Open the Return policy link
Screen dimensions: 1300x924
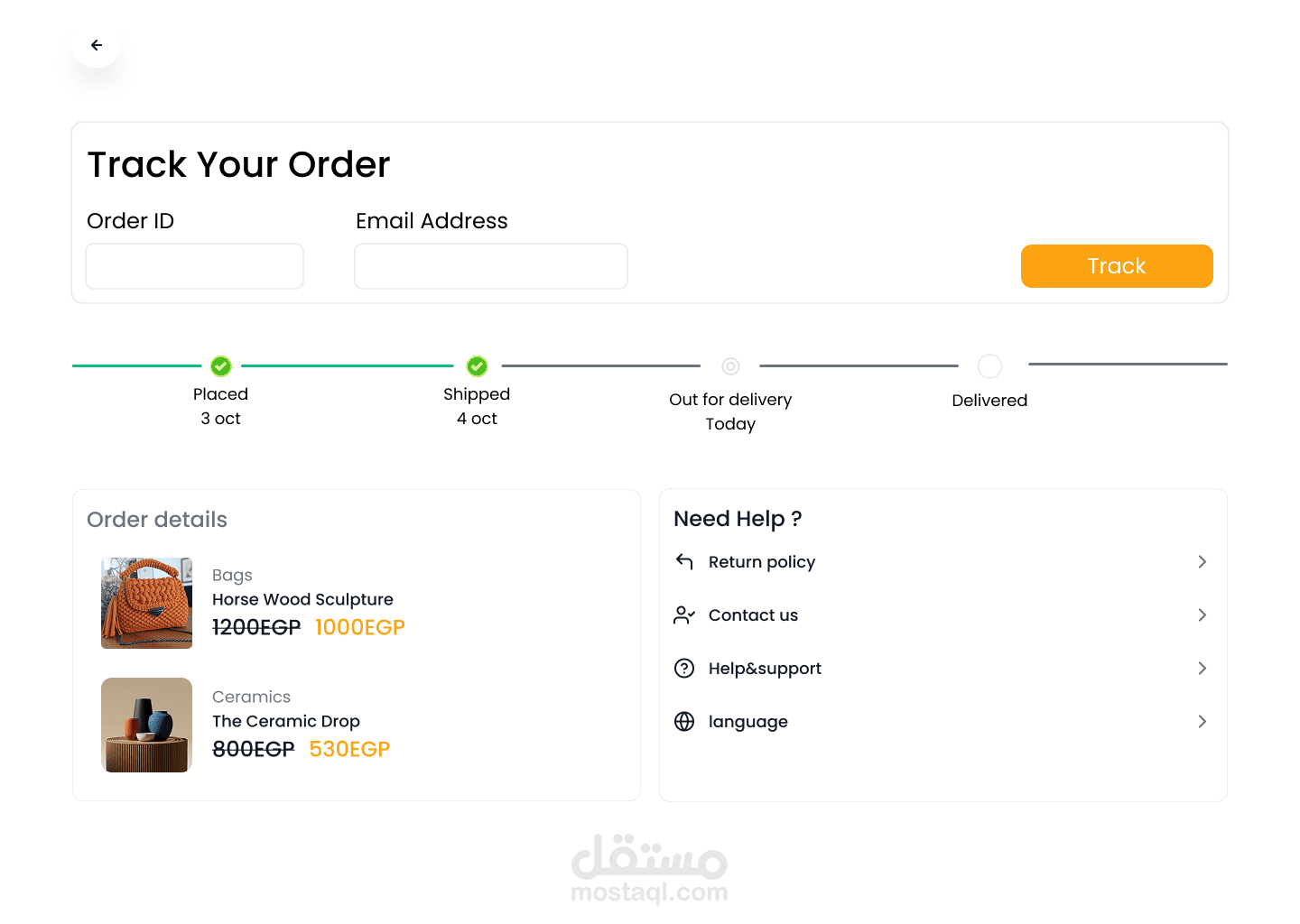(762, 562)
